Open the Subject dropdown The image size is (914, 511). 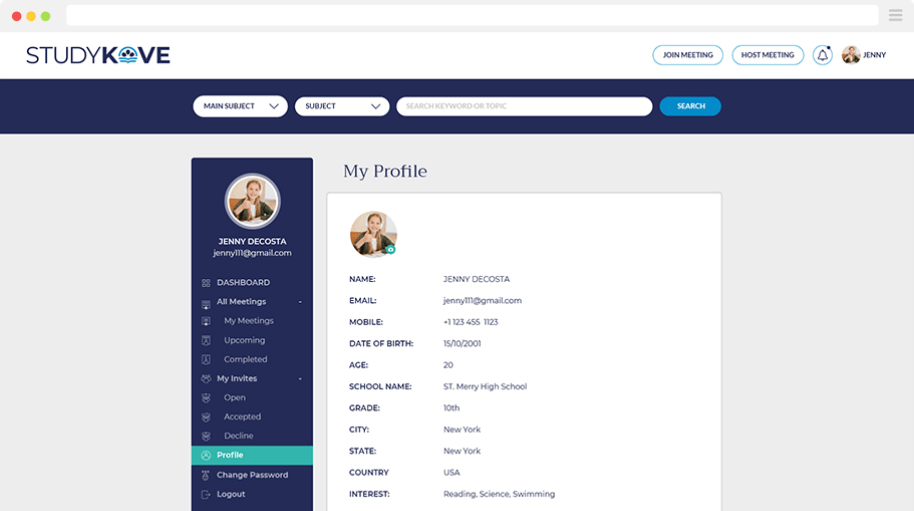pyautogui.click(x=341, y=106)
